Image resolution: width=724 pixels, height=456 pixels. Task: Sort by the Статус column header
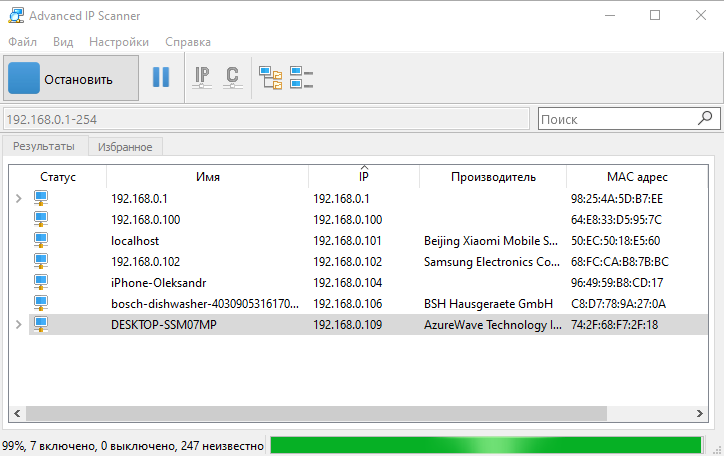click(x=58, y=177)
